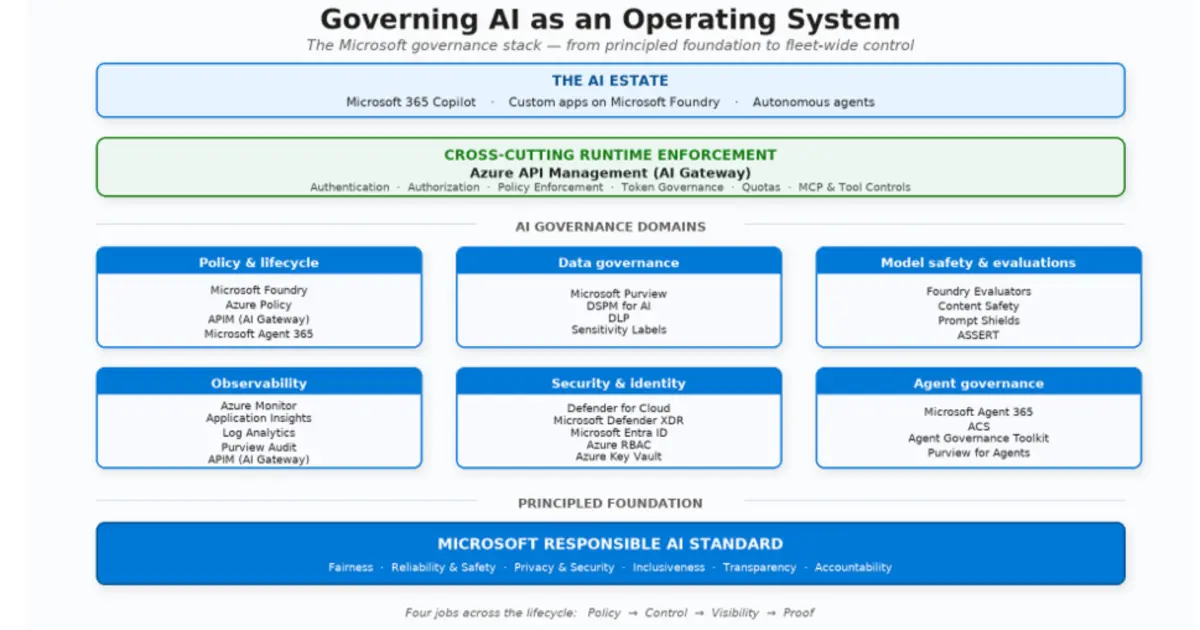Click "Prompt Shields" in the Model safety card

(x=979, y=321)
